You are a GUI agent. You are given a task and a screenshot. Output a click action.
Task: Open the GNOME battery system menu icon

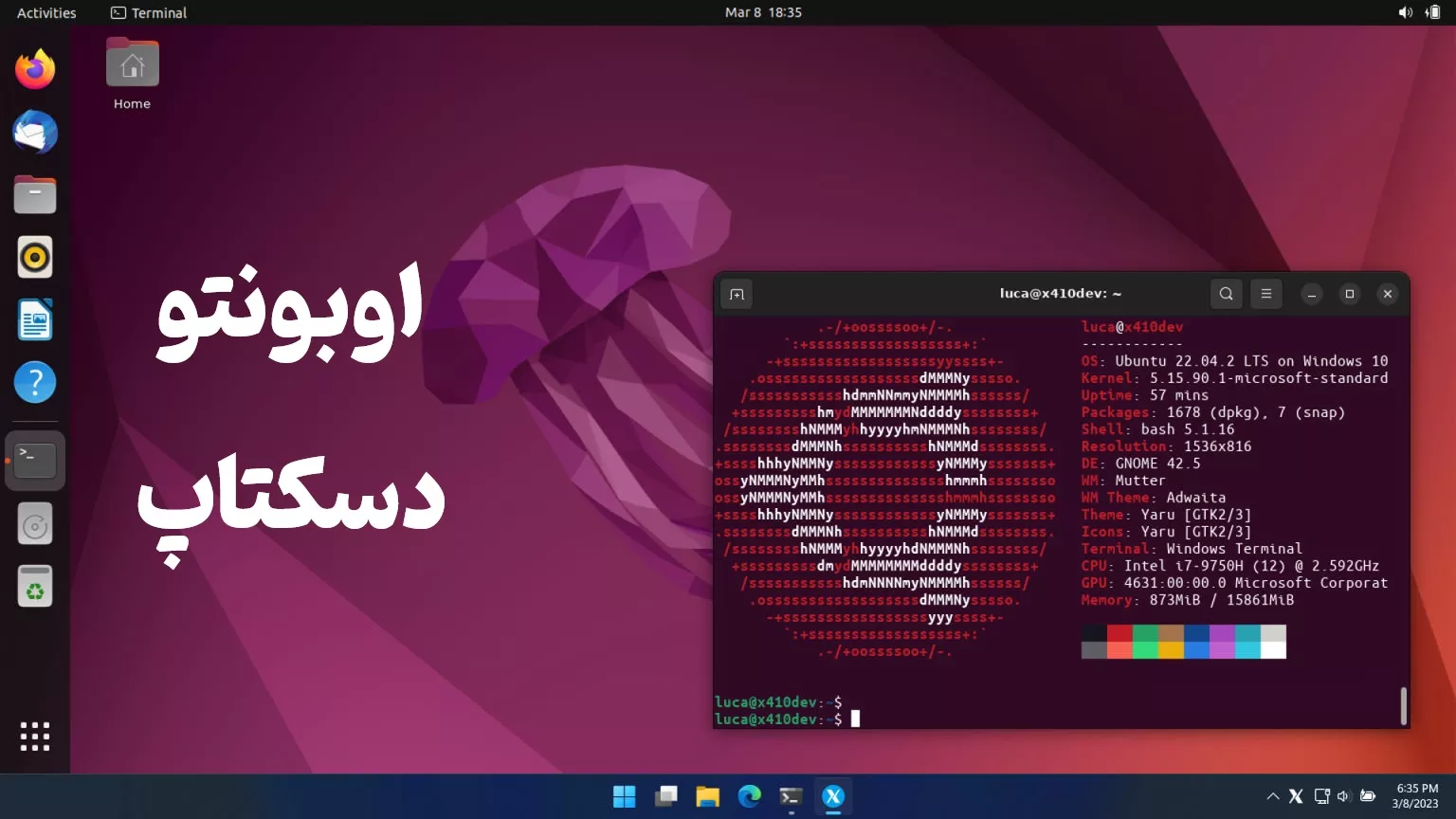pos(1432,12)
